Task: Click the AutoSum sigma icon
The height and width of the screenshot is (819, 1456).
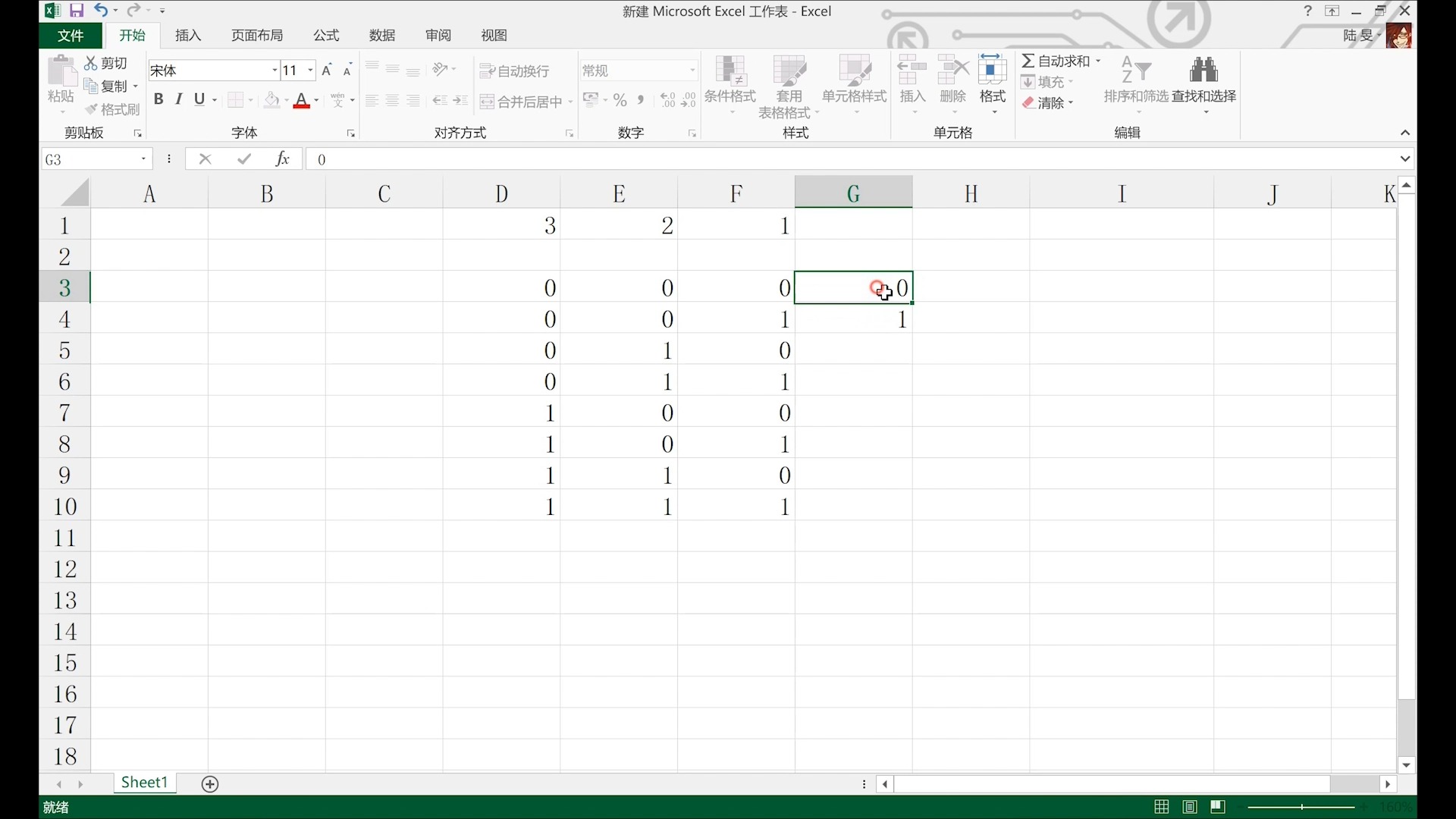Action: [1028, 61]
